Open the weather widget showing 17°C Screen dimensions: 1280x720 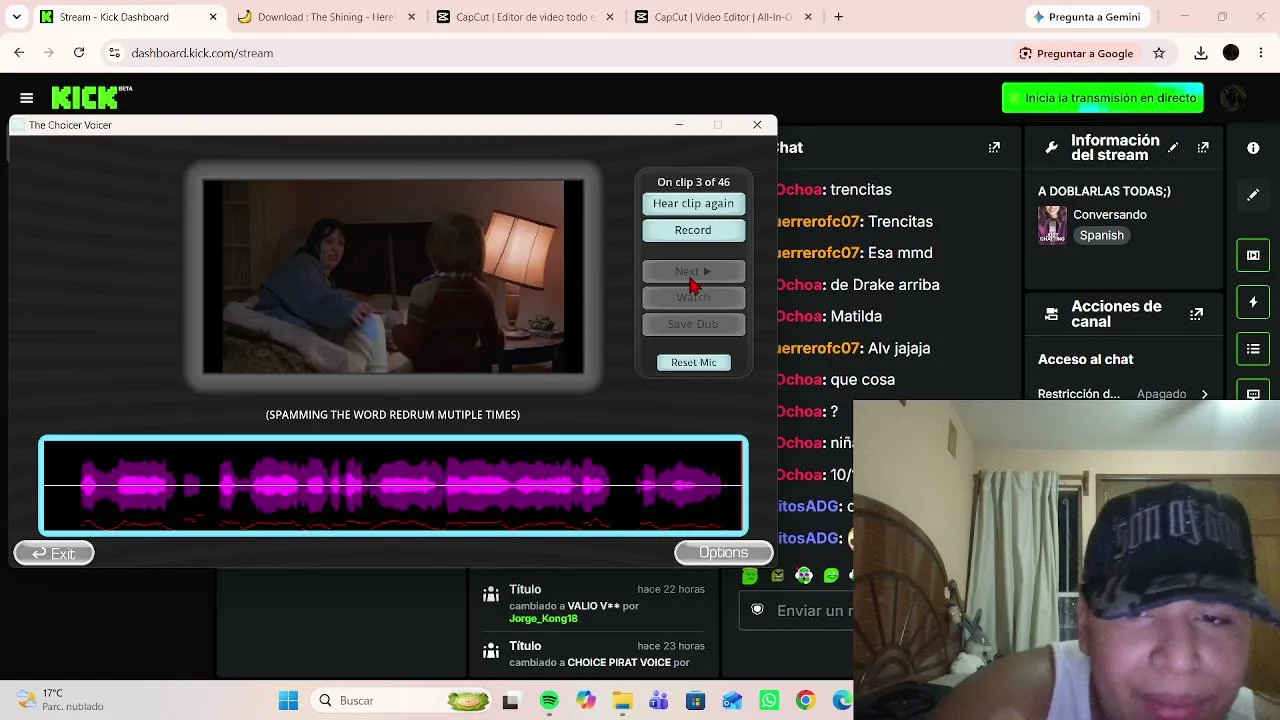pos(60,700)
